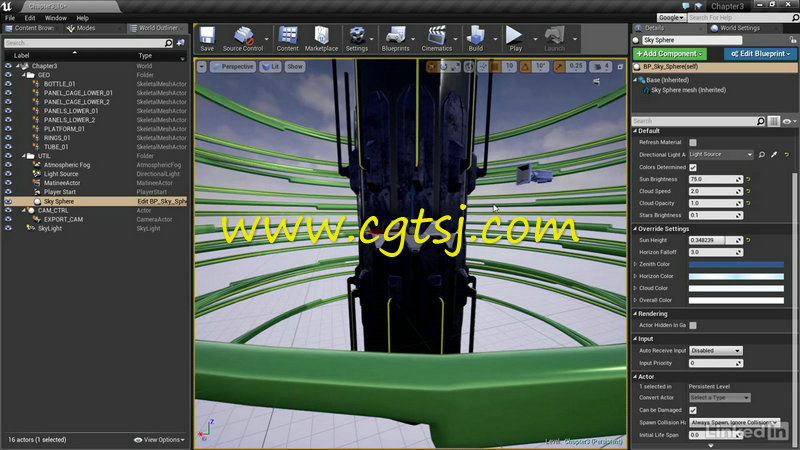Browse to Directional Light Actor magnifier icon

(x=762, y=155)
